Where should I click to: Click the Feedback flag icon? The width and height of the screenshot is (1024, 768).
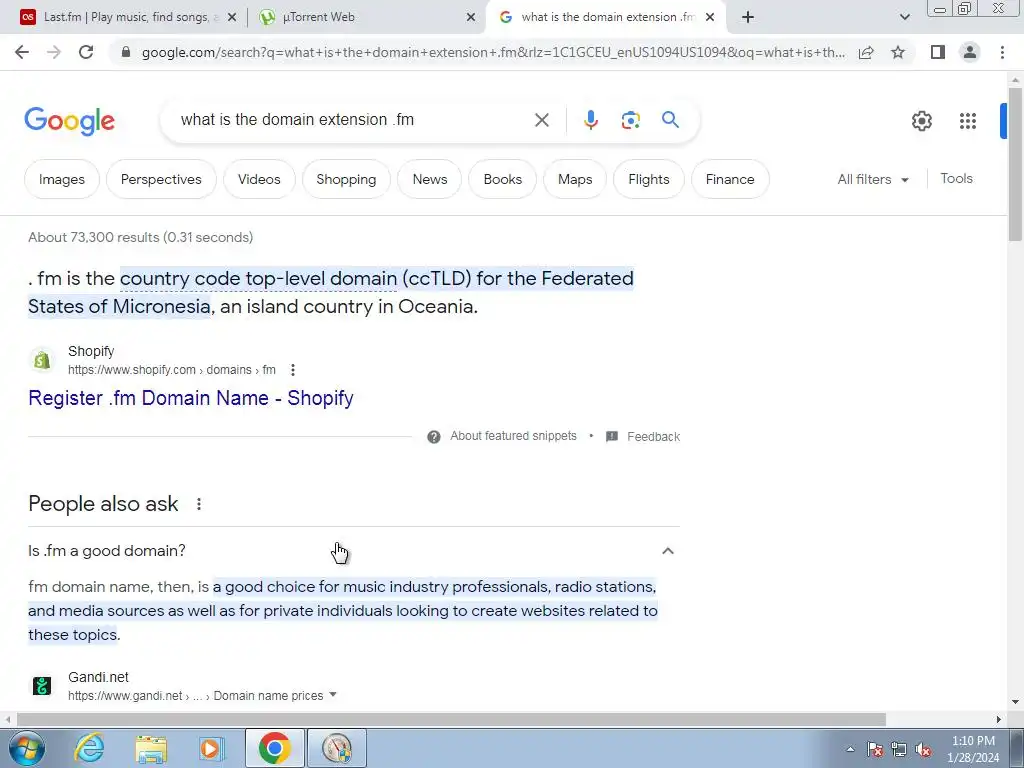point(612,436)
